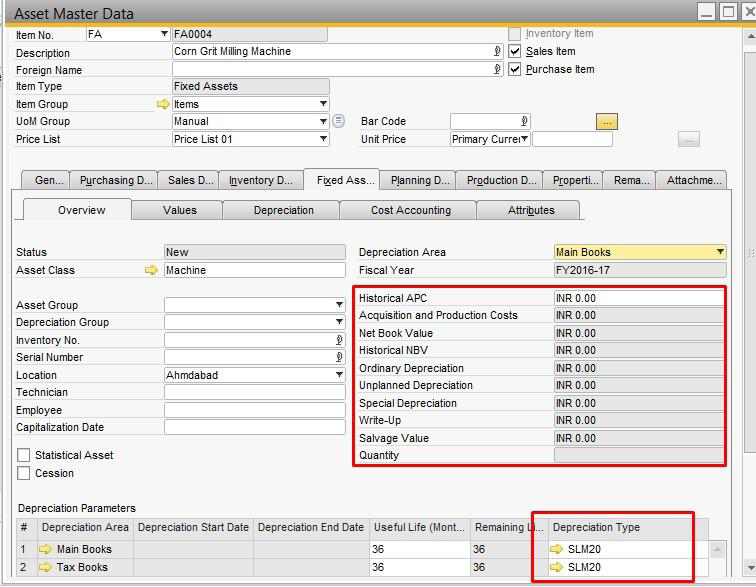Expand the Price List dropdown
Image resolution: width=756 pixels, height=587 pixels.
coord(323,139)
